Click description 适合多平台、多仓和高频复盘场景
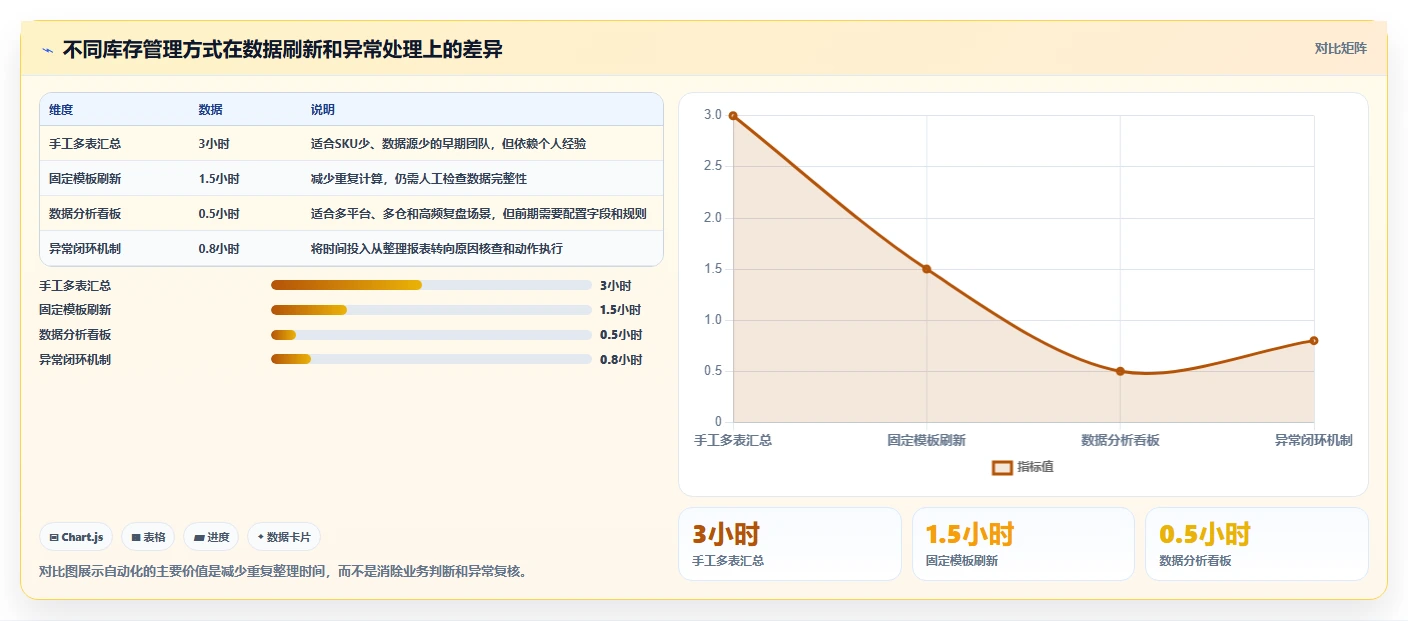The width and height of the screenshot is (1408, 621). click(x=478, y=214)
